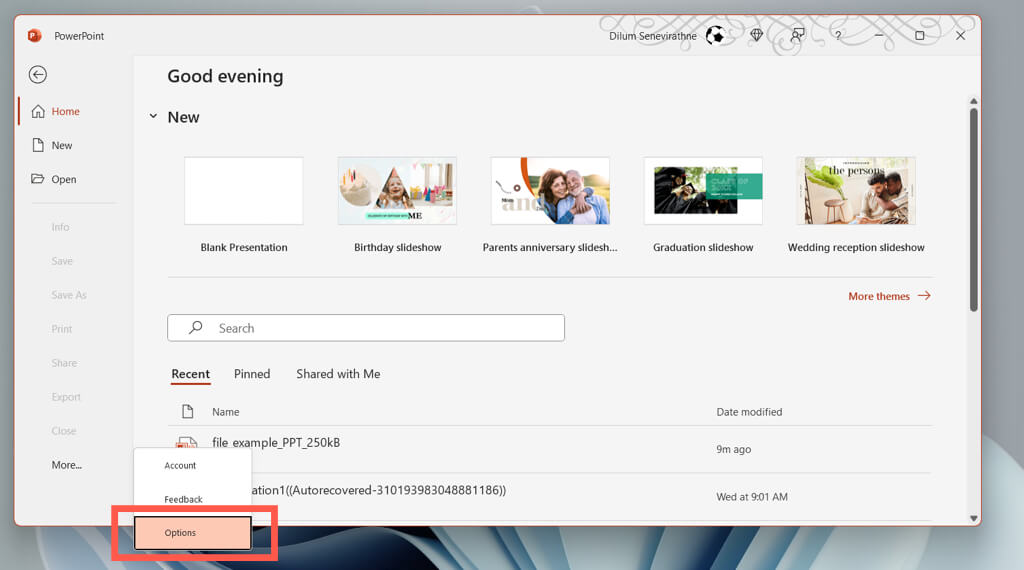Click the More... sidebar item
This screenshot has height=570, width=1024.
pyautogui.click(x=67, y=465)
